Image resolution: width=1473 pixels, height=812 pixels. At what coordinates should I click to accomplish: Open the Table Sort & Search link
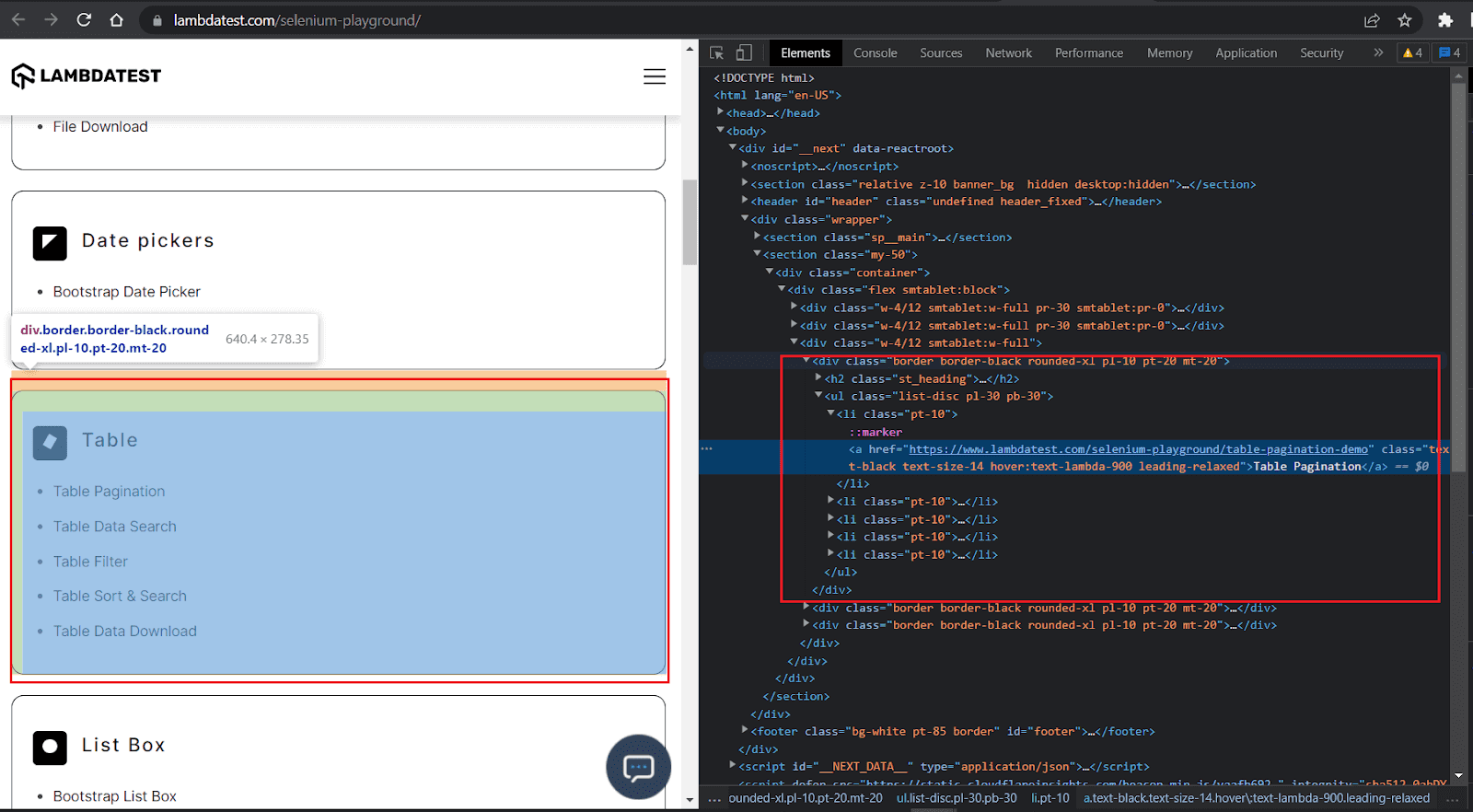[x=120, y=597]
